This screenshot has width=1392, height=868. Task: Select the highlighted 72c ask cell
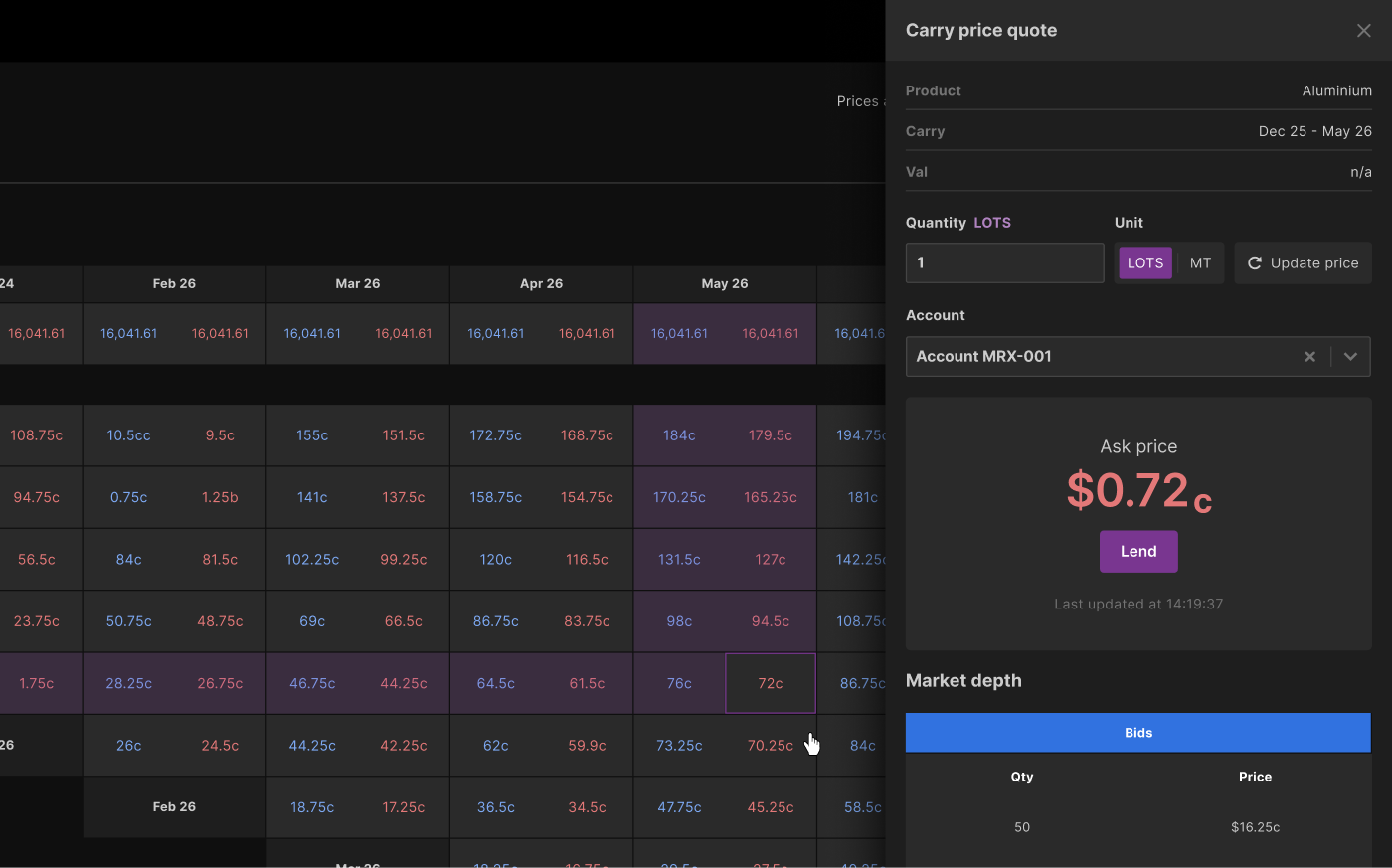pos(771,684)
